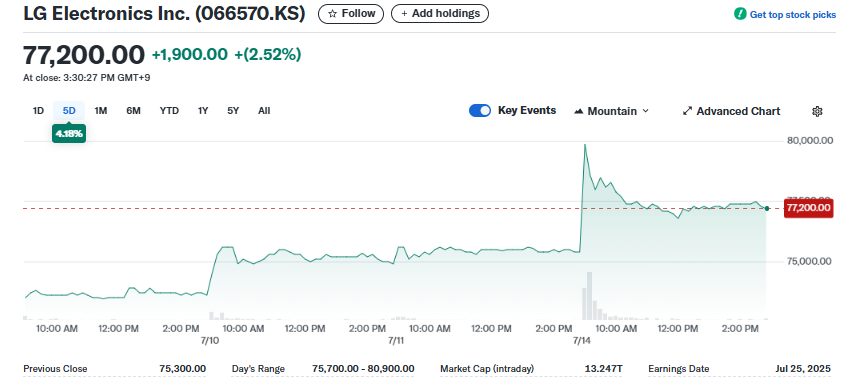Viewport: 855px width, 383px height.
Task: Click the 4.18% performance badge
Action: click(x=69, y=134)
